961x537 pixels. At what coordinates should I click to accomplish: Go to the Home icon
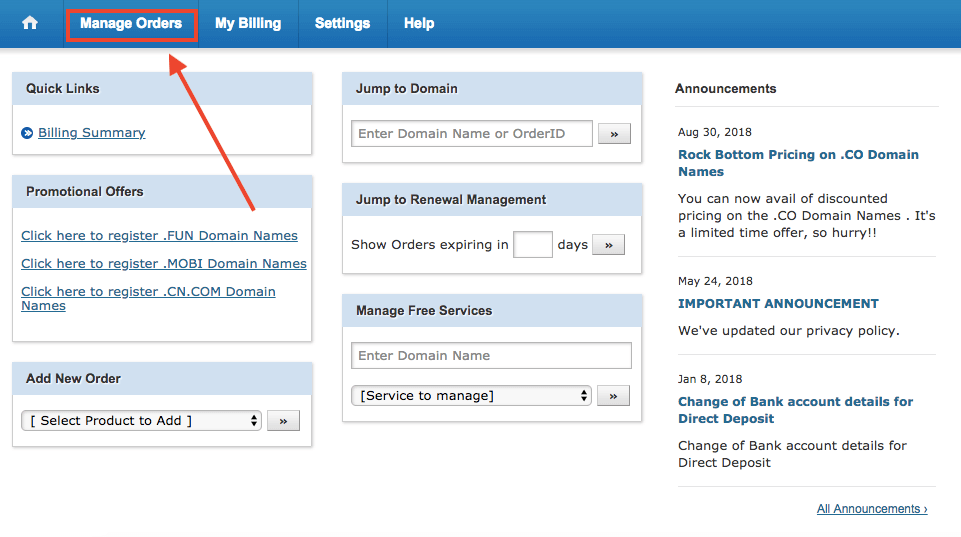coord(29,23)
